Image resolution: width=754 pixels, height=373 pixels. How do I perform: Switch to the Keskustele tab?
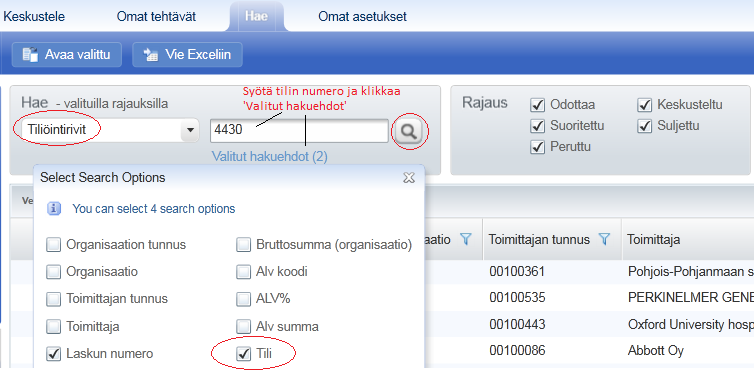coord(34,16)
